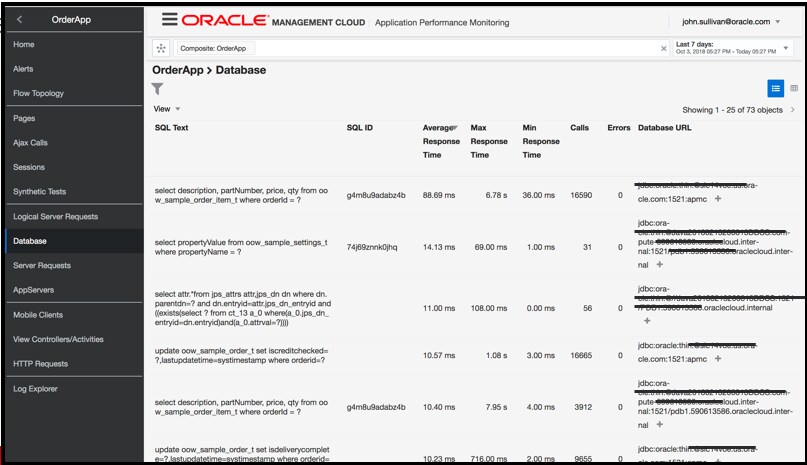
Task: Open the funnel filter icon
Action: tap(157, 89)
